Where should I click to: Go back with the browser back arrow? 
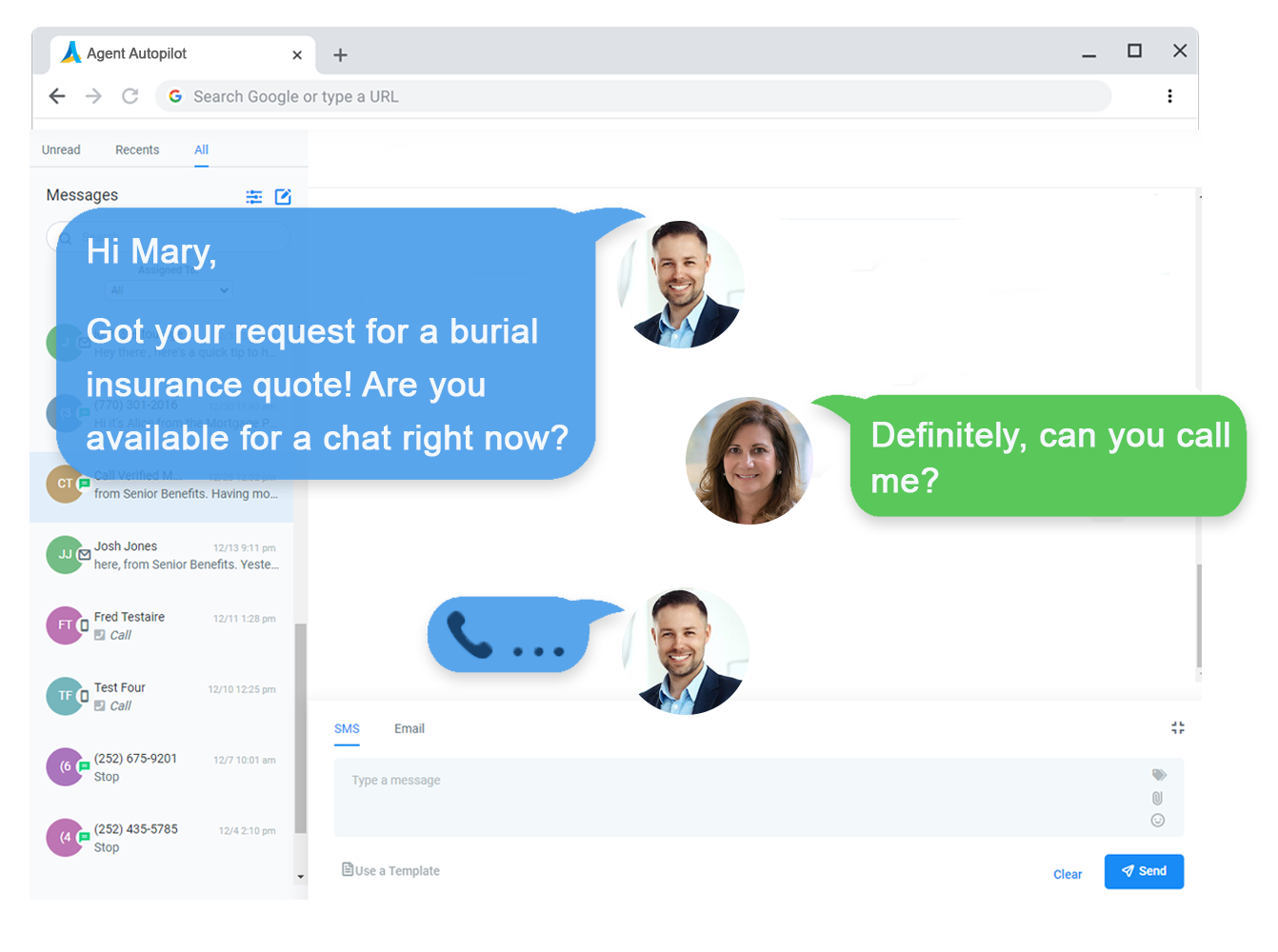click(57, 96)
